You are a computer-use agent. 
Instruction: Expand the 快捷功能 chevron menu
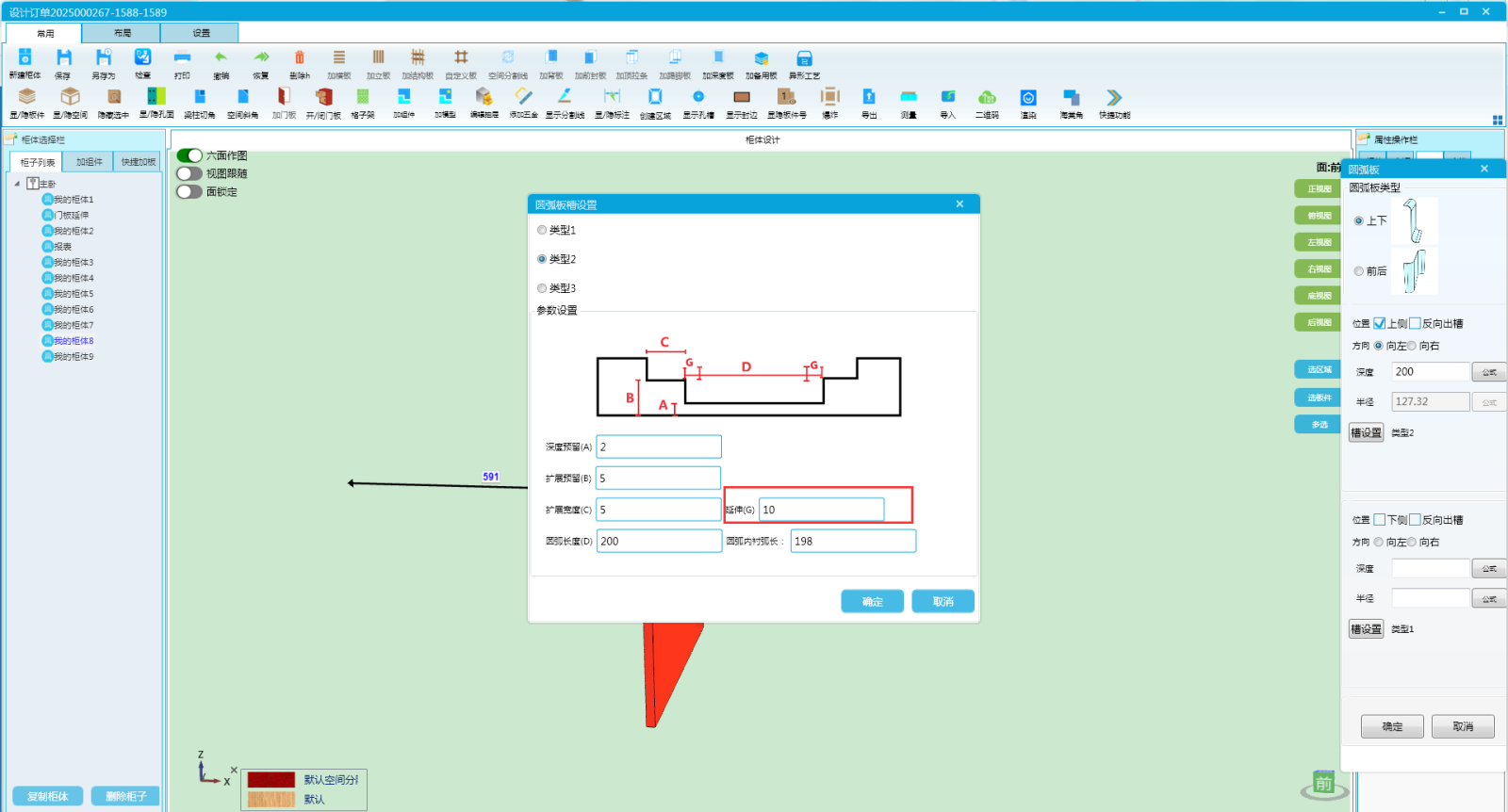(x=1114, y=97)
